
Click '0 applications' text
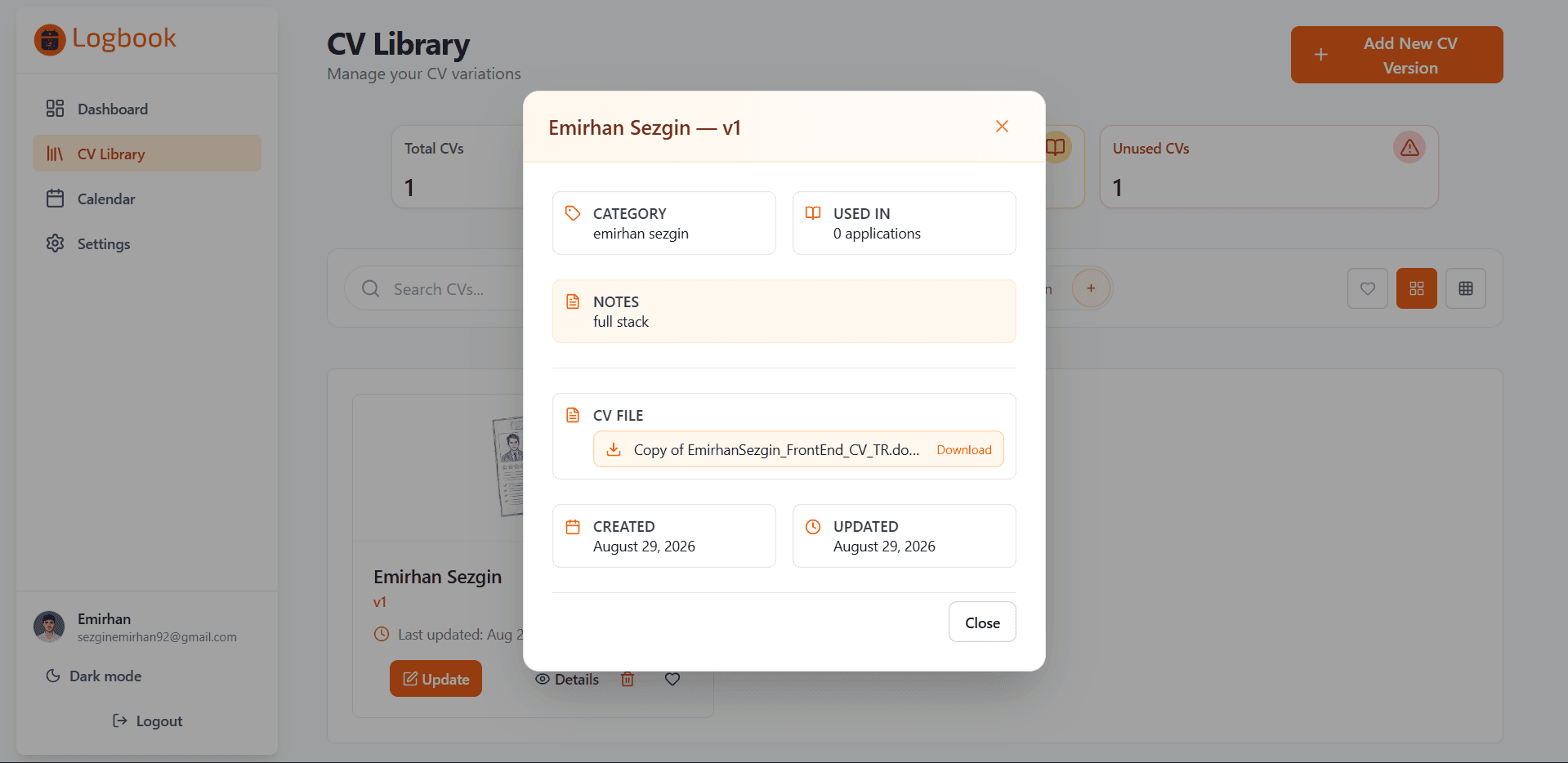[877, 234]
